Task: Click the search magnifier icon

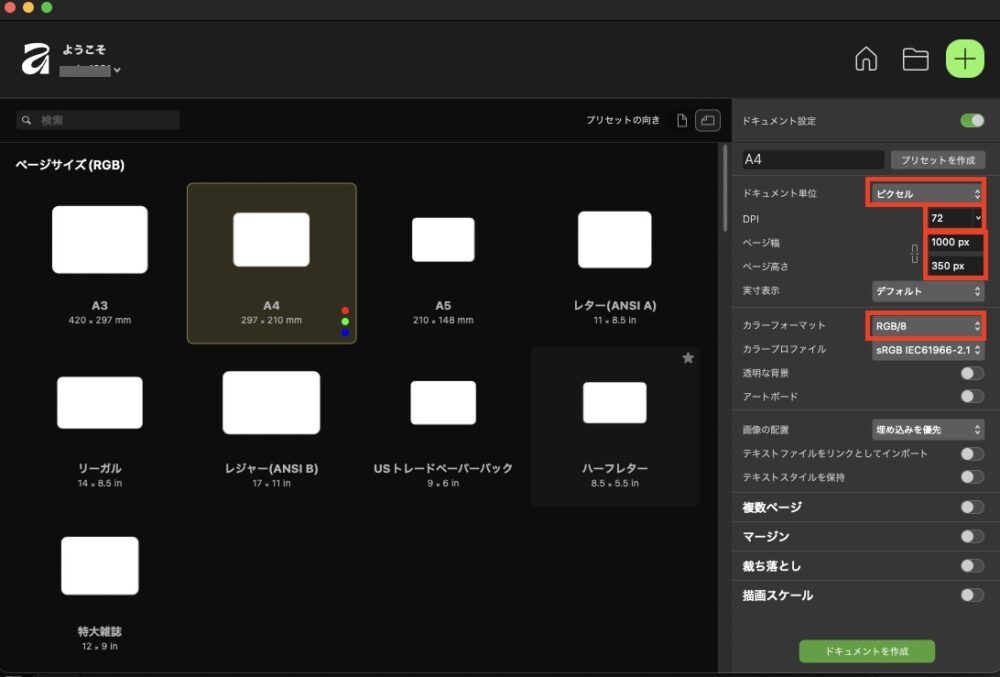Action: coord(26,119)
